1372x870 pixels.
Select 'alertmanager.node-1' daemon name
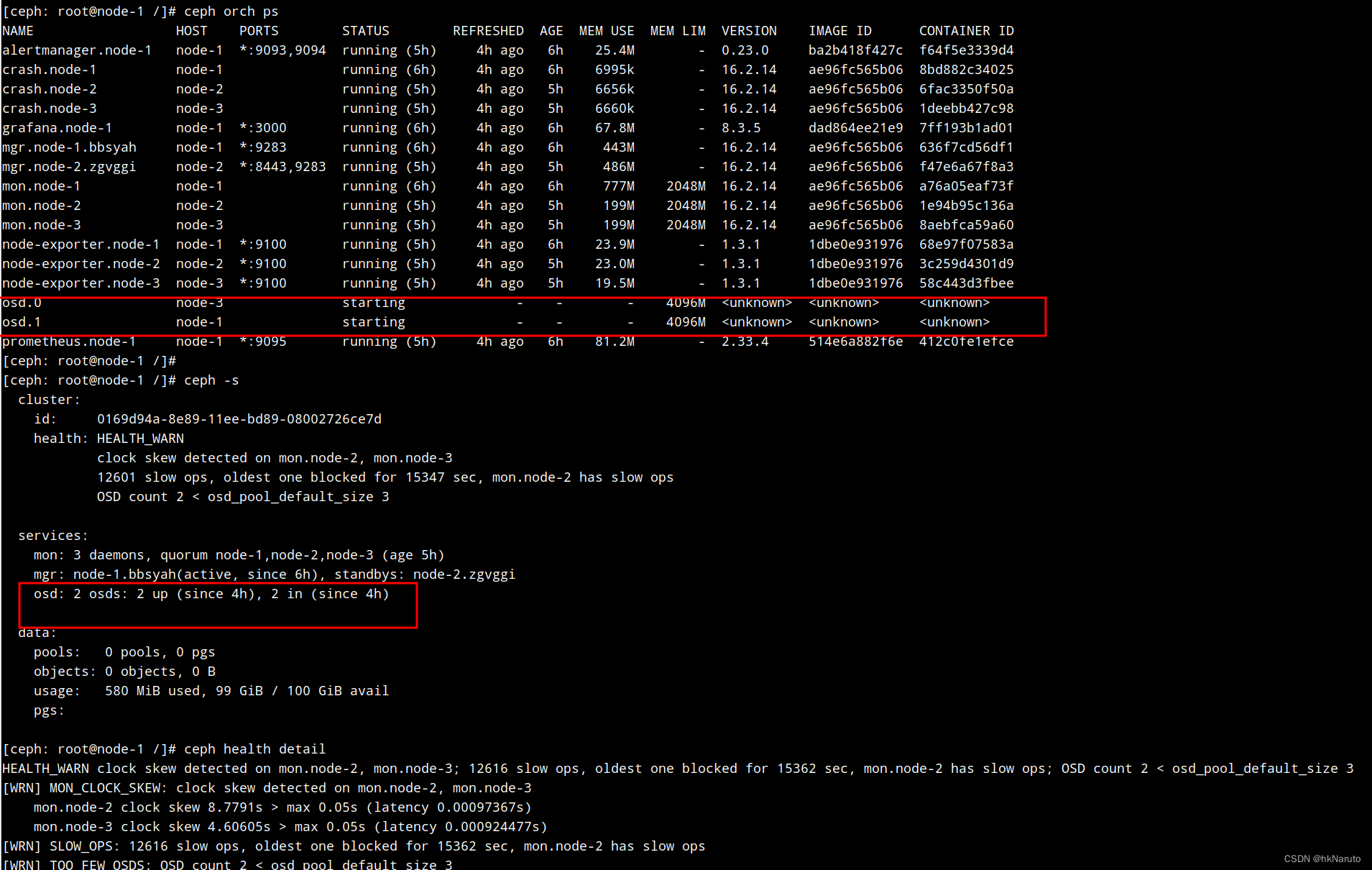(x=77, y=50)
